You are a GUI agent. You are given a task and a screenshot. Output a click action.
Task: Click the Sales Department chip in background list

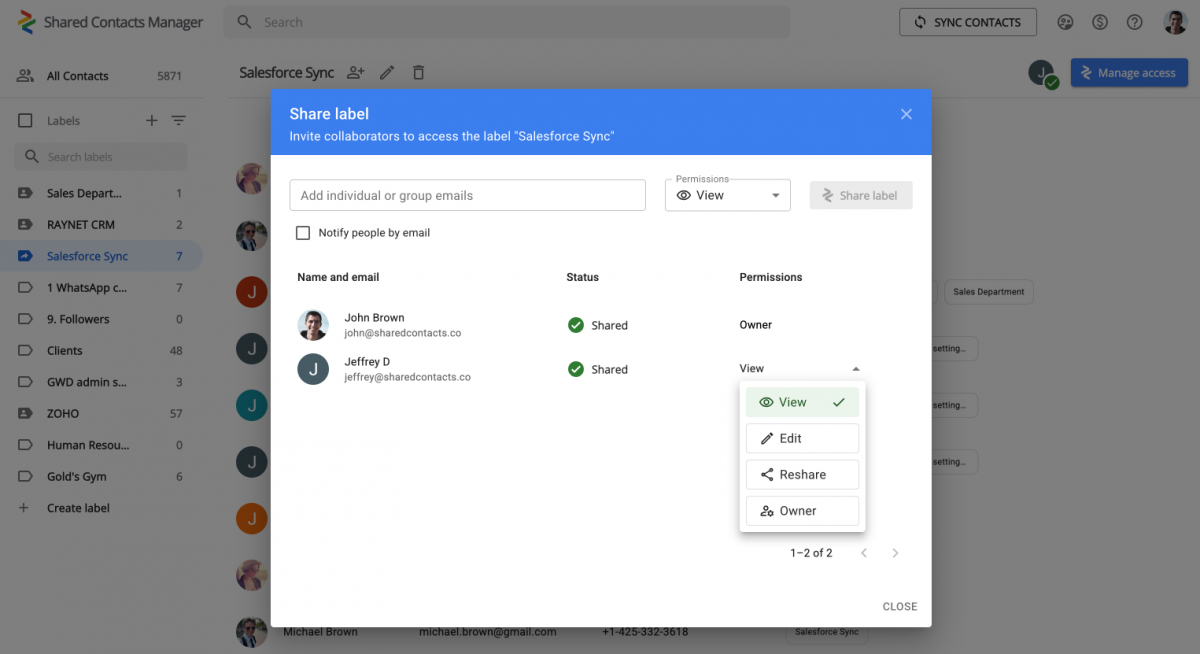988,292
